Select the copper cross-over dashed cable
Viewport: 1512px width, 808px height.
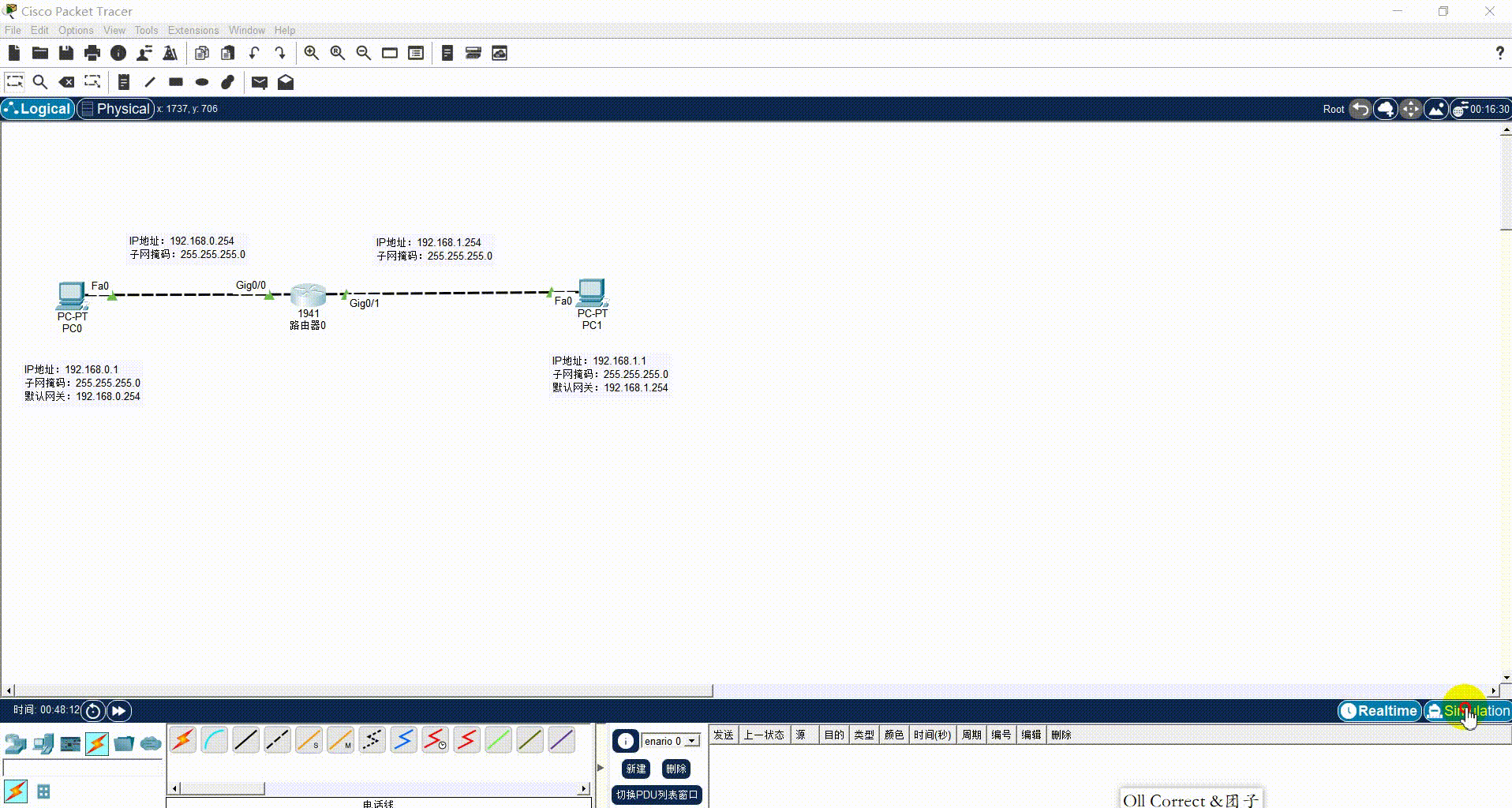278,740
